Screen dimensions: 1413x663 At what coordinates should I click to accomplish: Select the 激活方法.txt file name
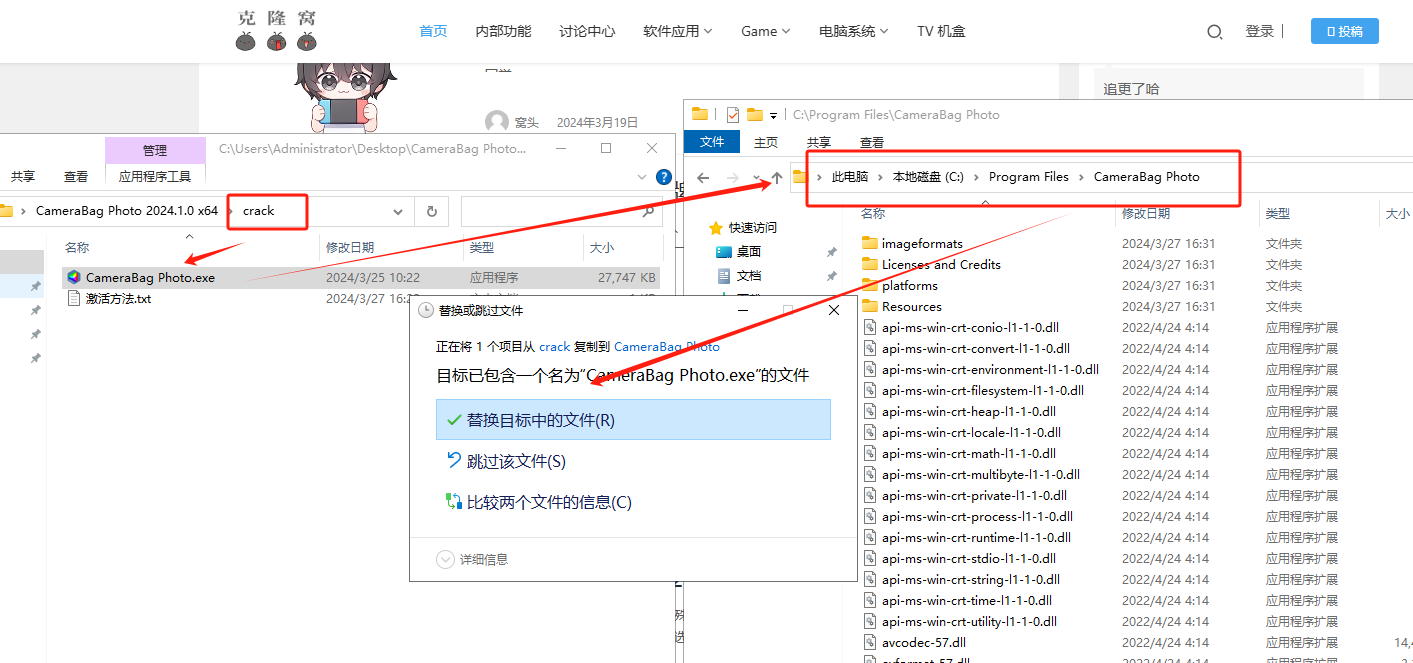tap(118, 298)
